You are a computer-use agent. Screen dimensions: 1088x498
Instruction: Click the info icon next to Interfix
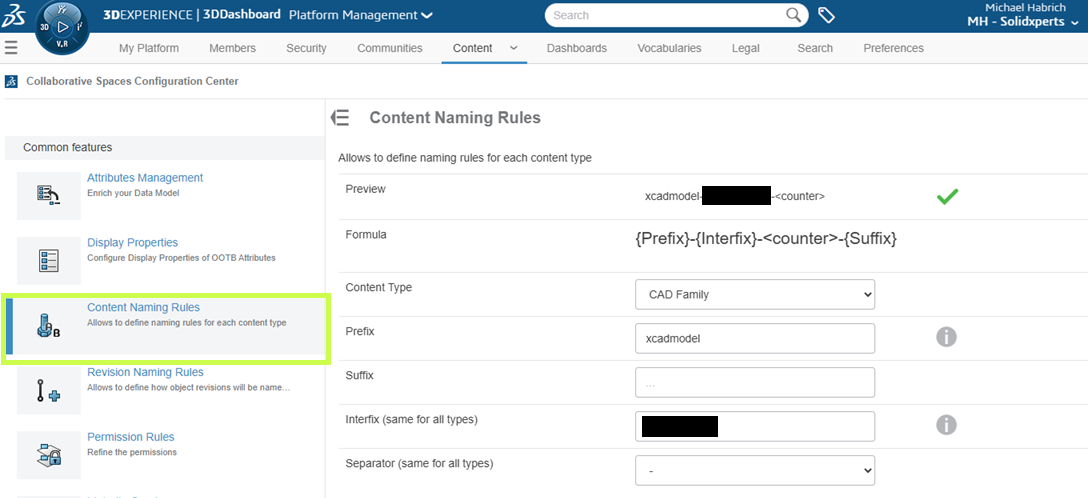tap(946, 425)
